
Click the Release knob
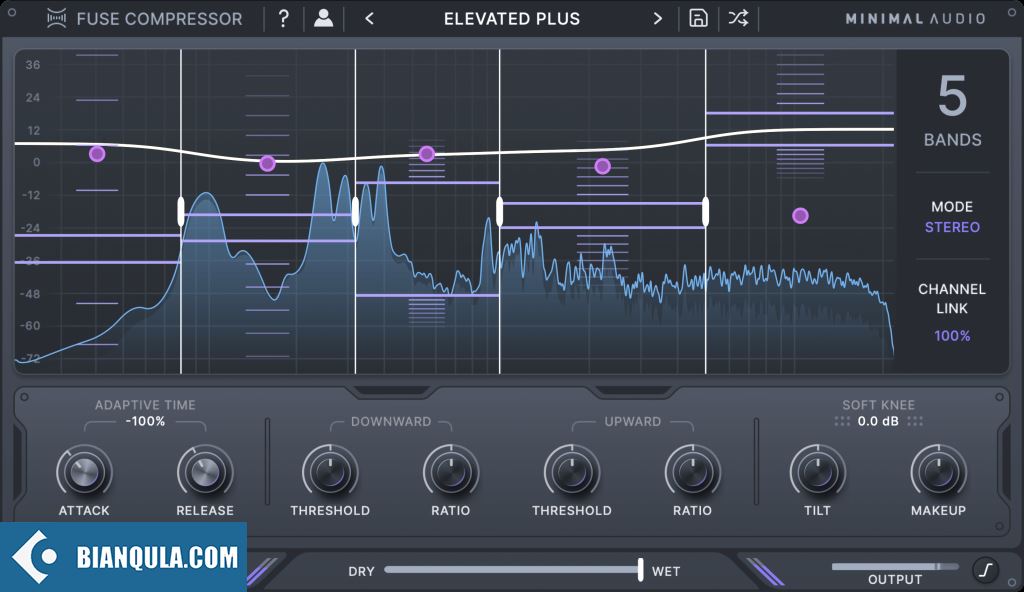coord(205,472)
